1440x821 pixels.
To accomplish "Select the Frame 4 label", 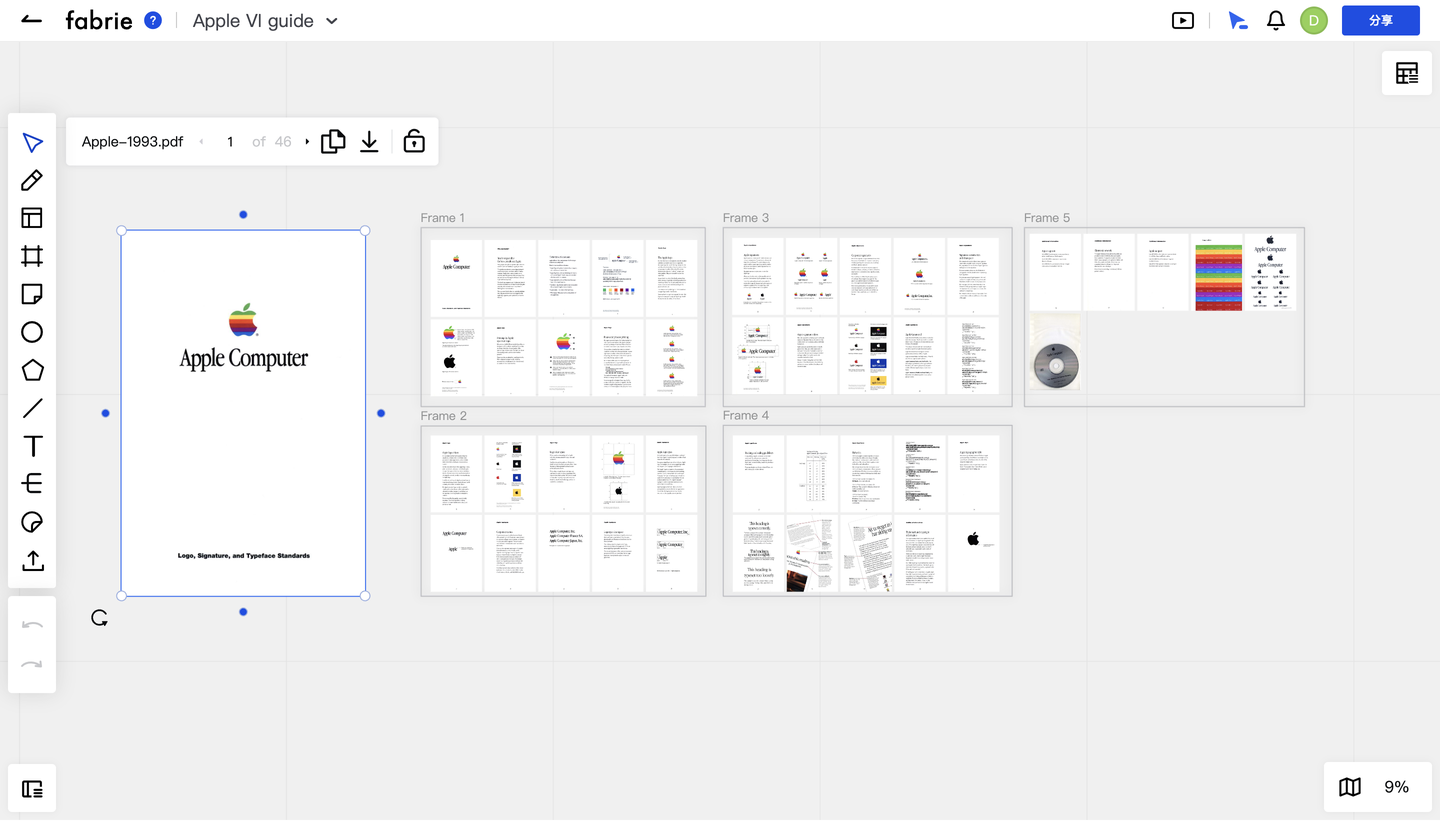I will pyautogui.click(x=746, y=416).
